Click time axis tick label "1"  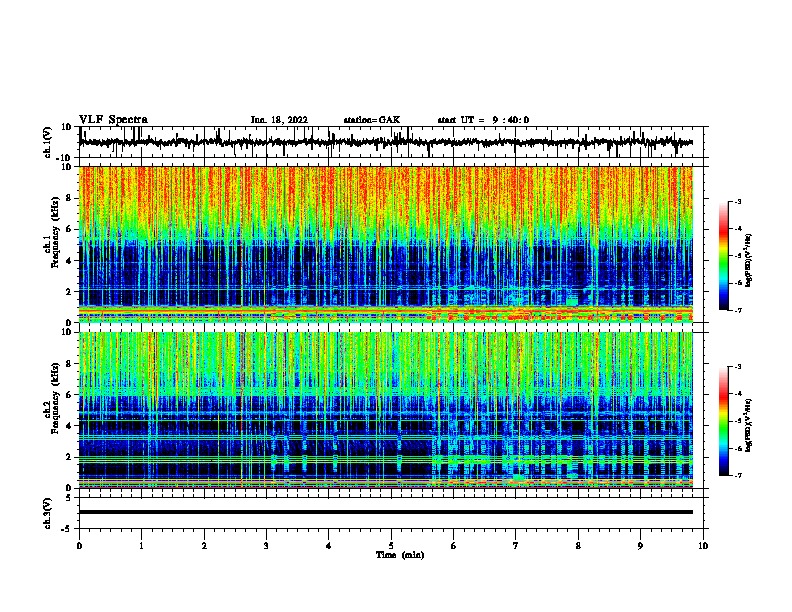141,546
